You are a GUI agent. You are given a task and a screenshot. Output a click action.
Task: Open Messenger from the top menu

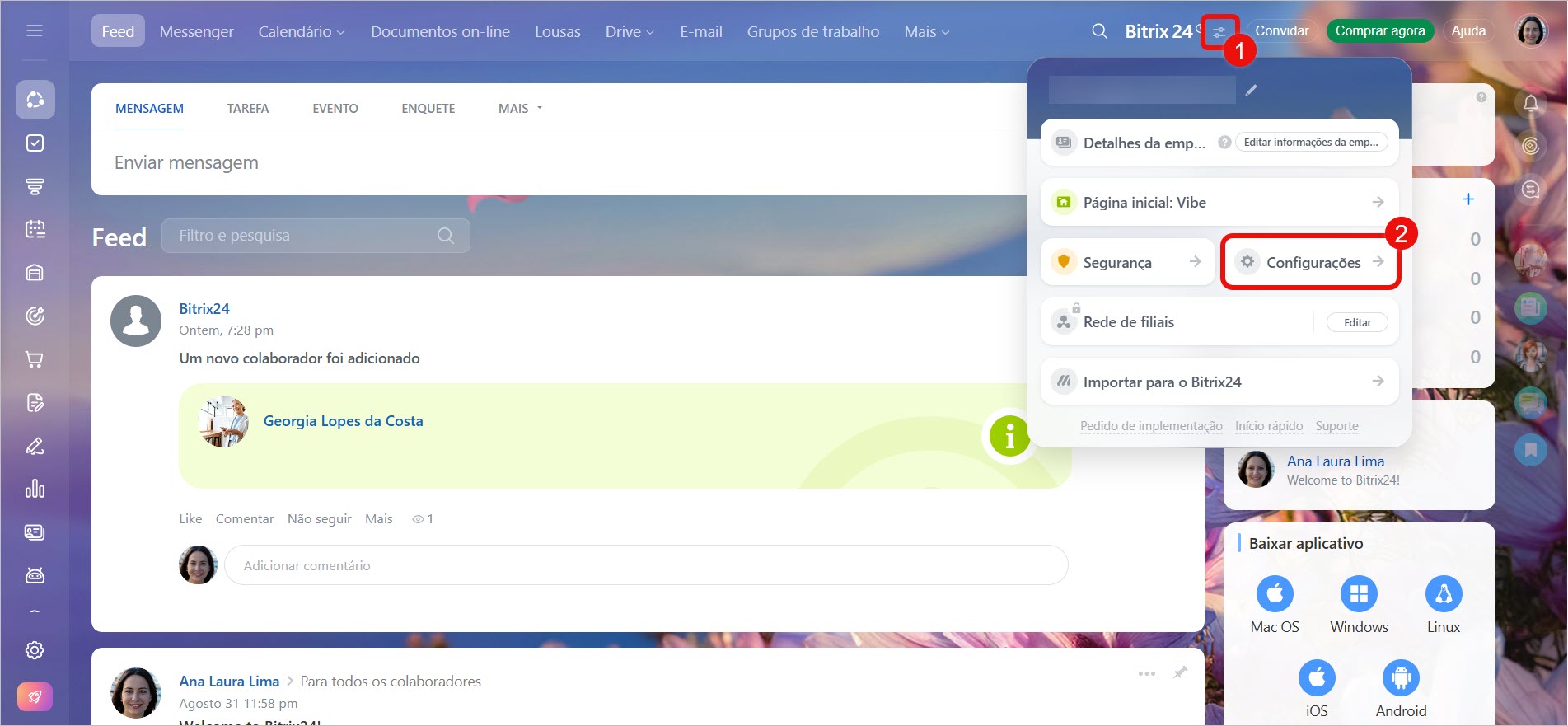tap(196, 31)
